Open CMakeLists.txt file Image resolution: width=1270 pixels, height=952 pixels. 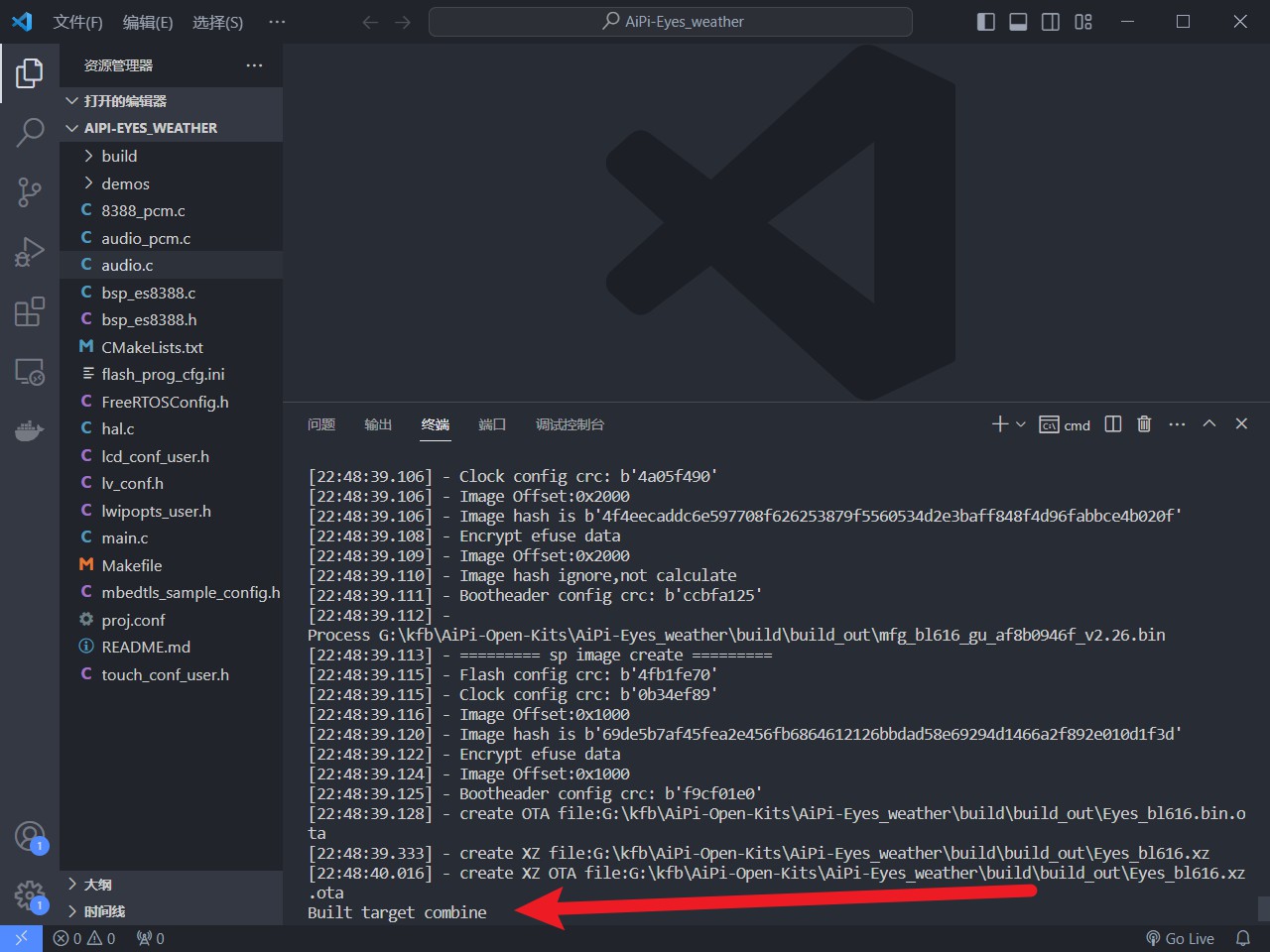click(171, 347)
